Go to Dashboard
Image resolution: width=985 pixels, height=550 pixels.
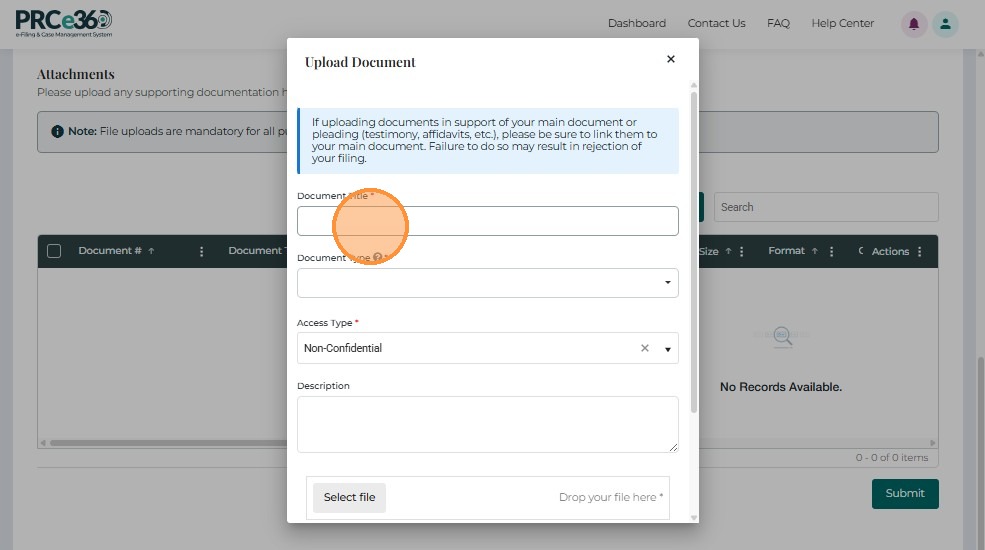click(637, 23)
